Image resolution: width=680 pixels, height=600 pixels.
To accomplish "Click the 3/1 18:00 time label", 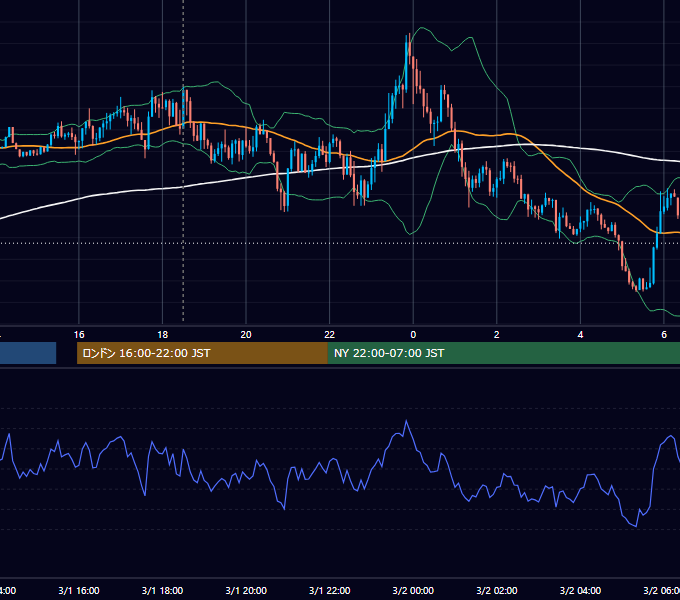I will (162, 590).
